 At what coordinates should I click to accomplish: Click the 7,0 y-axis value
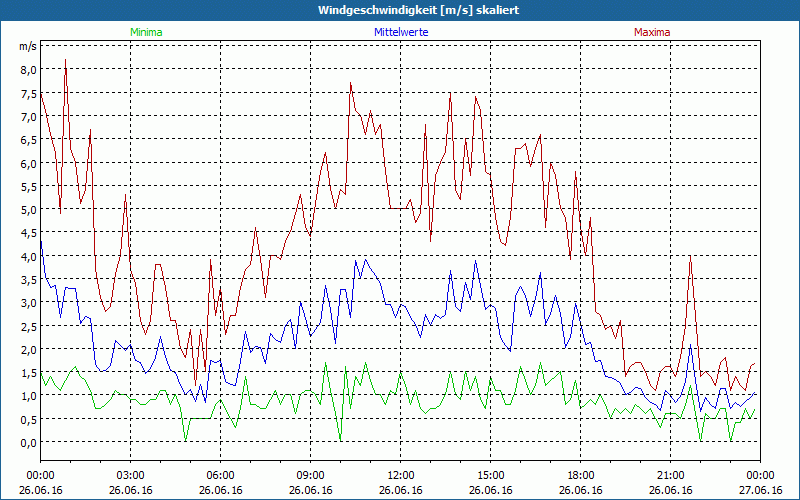(x=29, y=116)
